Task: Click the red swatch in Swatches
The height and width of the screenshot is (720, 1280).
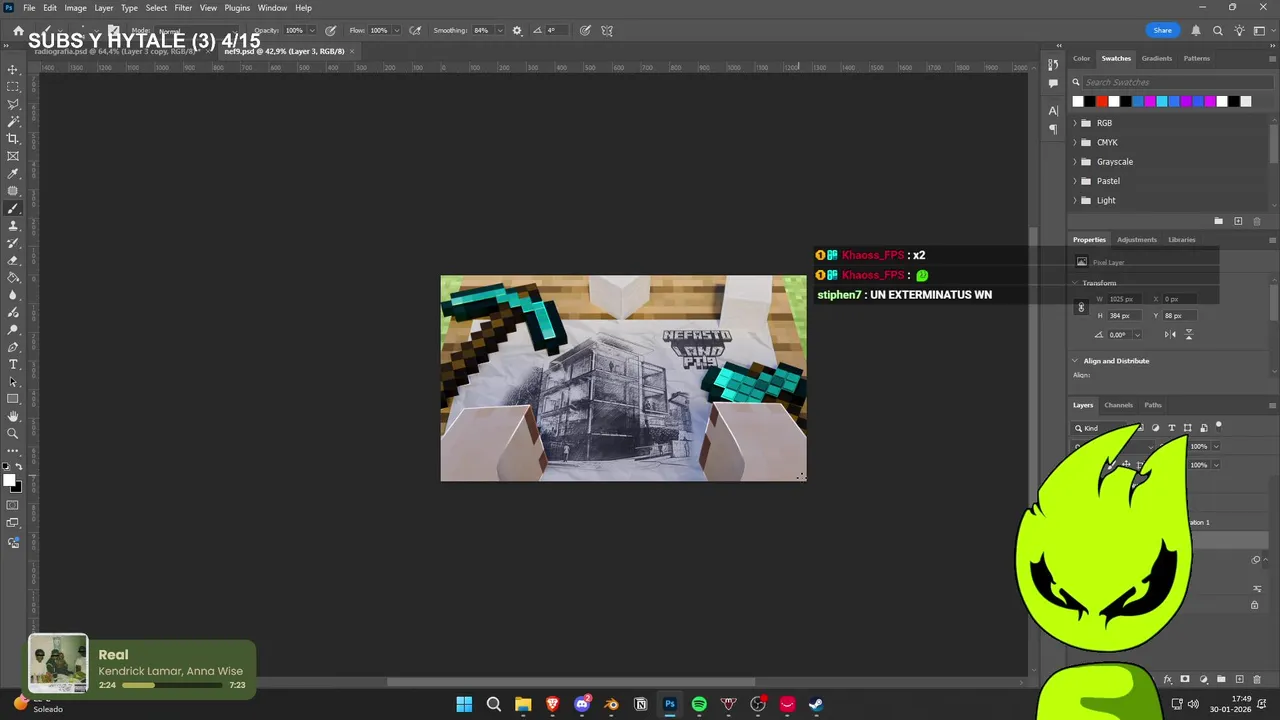Action: 1101,101
